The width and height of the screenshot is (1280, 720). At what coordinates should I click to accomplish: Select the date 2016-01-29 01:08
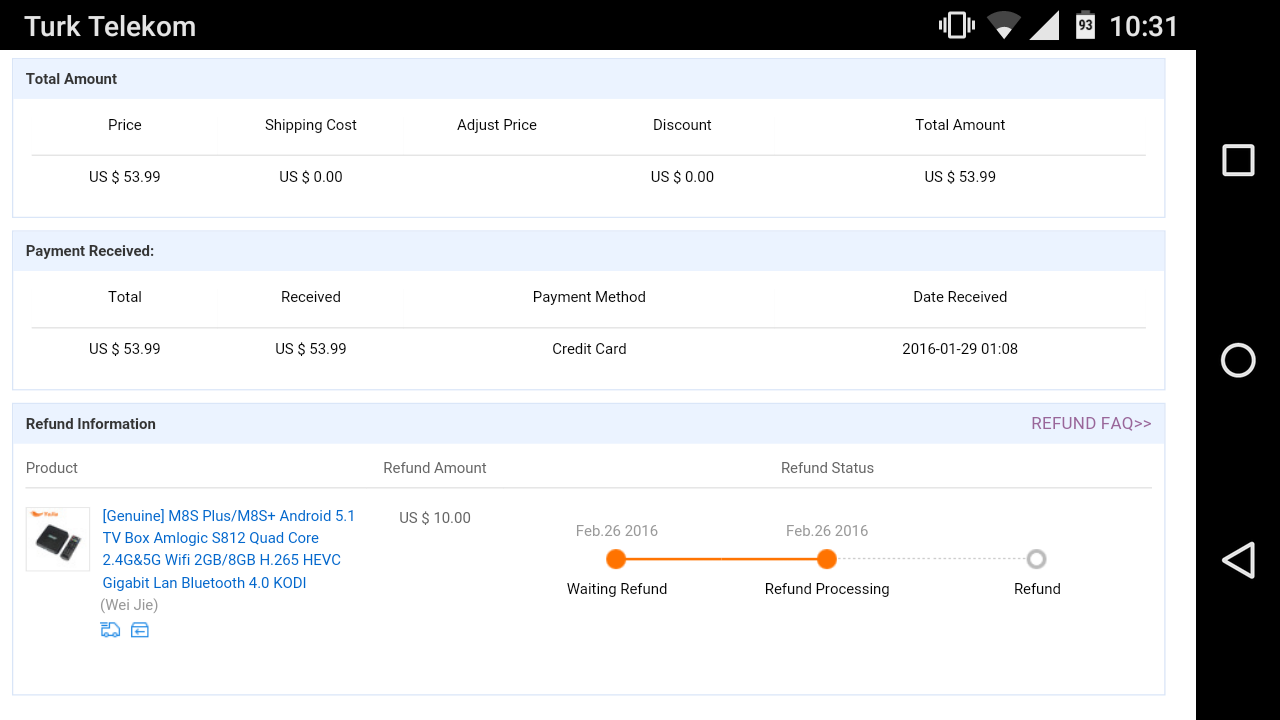(960, 349)
